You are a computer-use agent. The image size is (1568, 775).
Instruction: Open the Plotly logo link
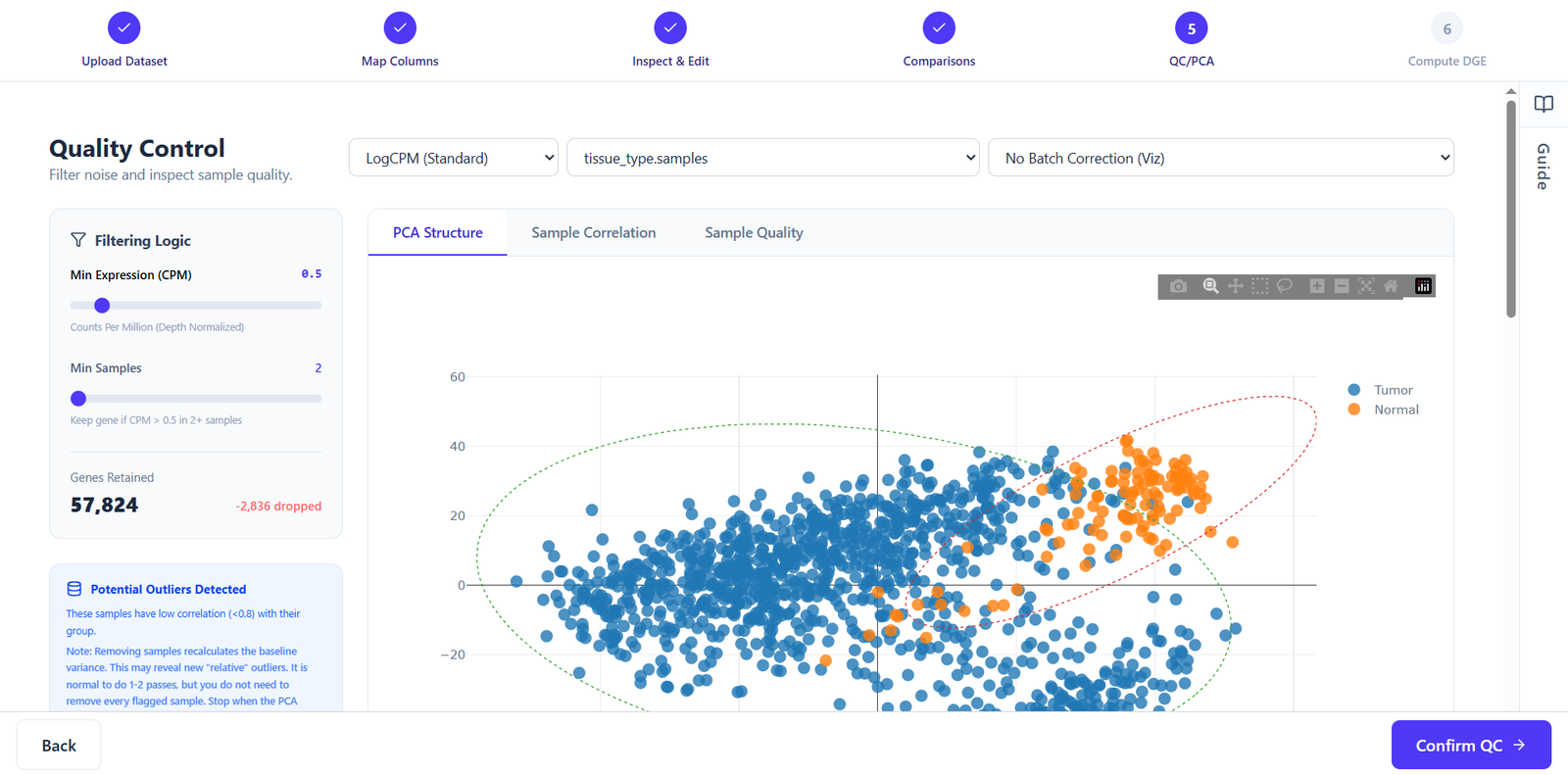1423,286
